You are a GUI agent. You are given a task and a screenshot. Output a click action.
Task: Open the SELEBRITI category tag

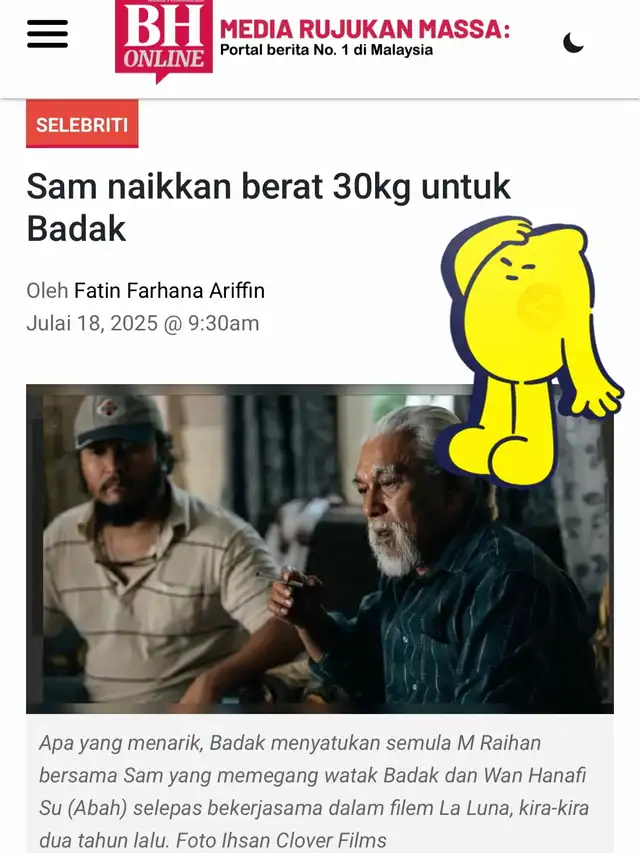click(x=82, y=124)
